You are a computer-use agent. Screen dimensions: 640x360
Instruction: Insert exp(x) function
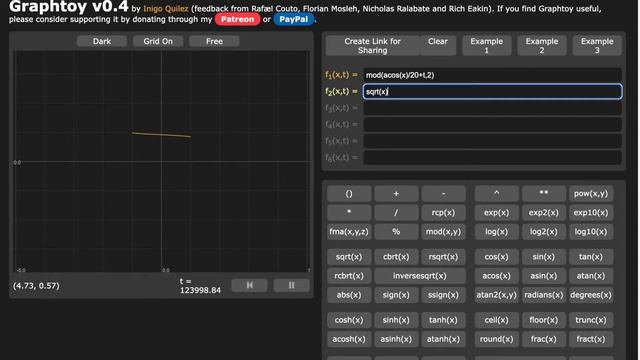(x=496, y=213)
